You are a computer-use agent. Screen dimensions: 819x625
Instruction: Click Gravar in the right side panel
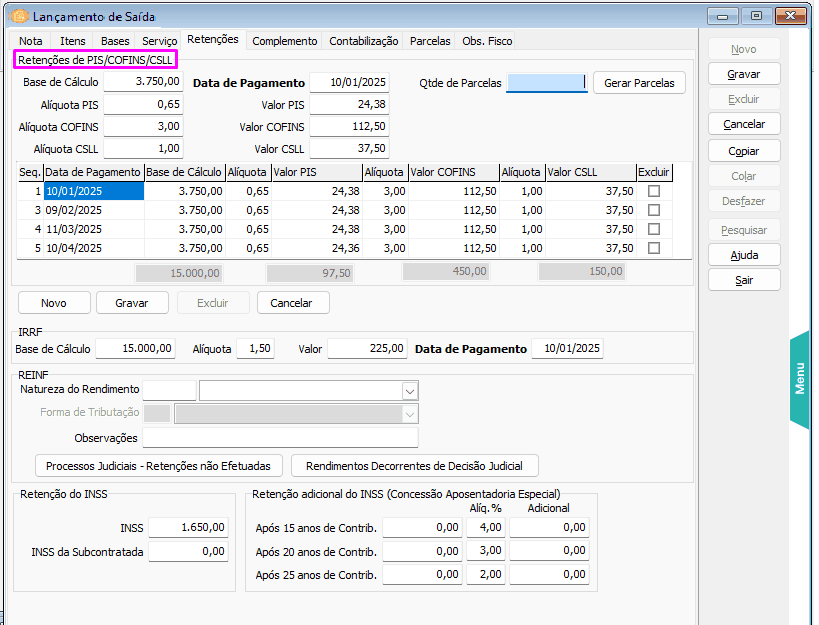tap(744, 74)
